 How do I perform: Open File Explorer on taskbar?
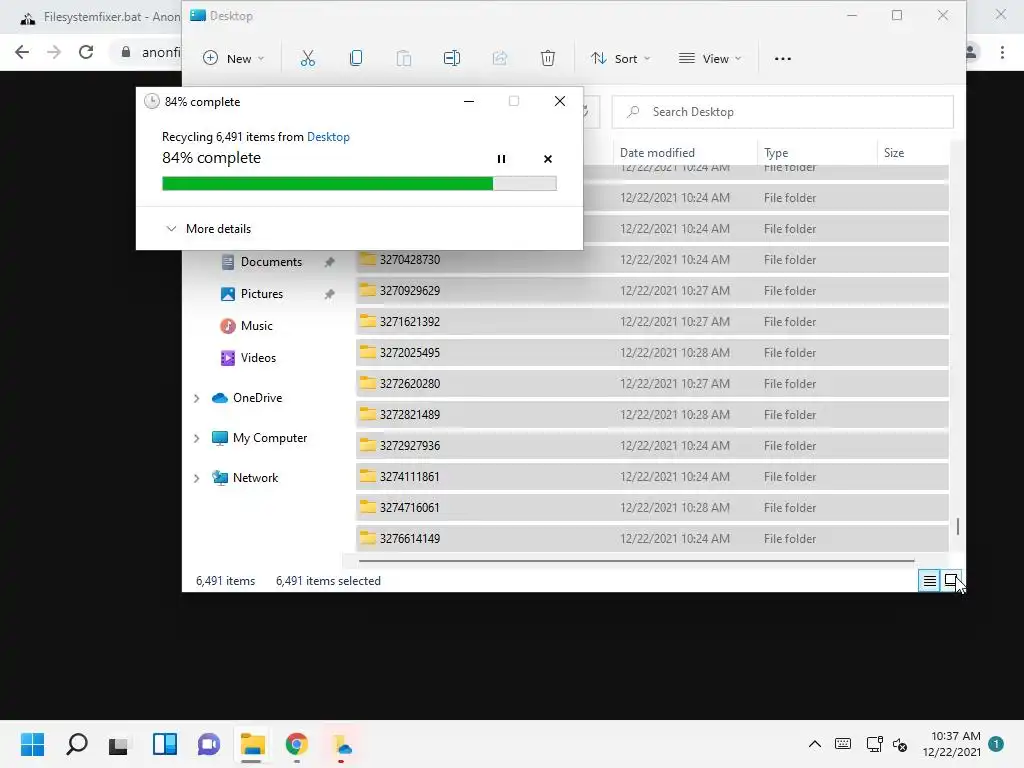pos(252,744)
